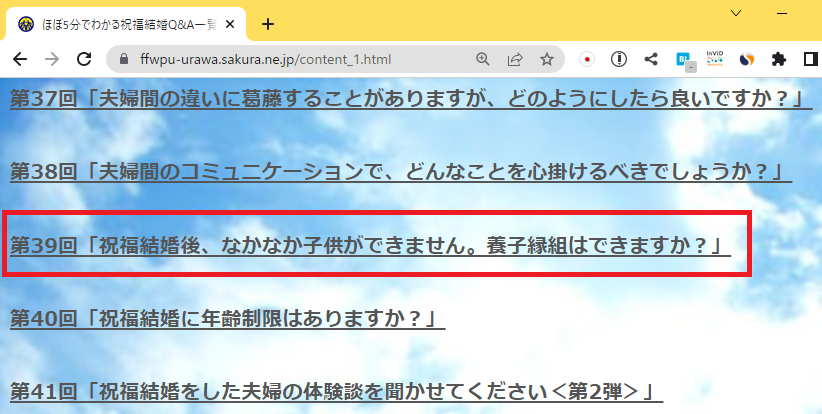Go forward using the forward arrow

click(x=52, y=59)
